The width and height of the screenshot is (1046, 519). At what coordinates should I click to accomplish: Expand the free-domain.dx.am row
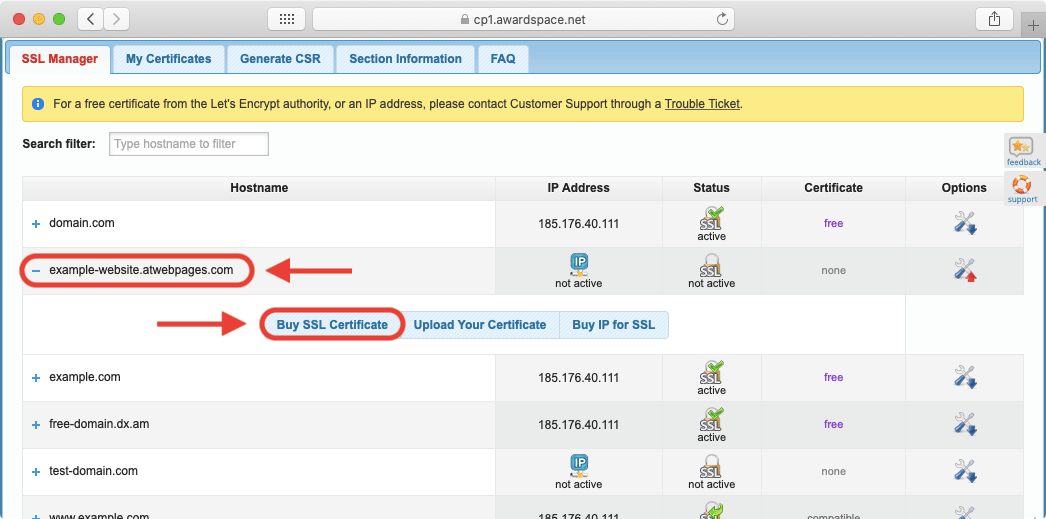click(36, 425)
